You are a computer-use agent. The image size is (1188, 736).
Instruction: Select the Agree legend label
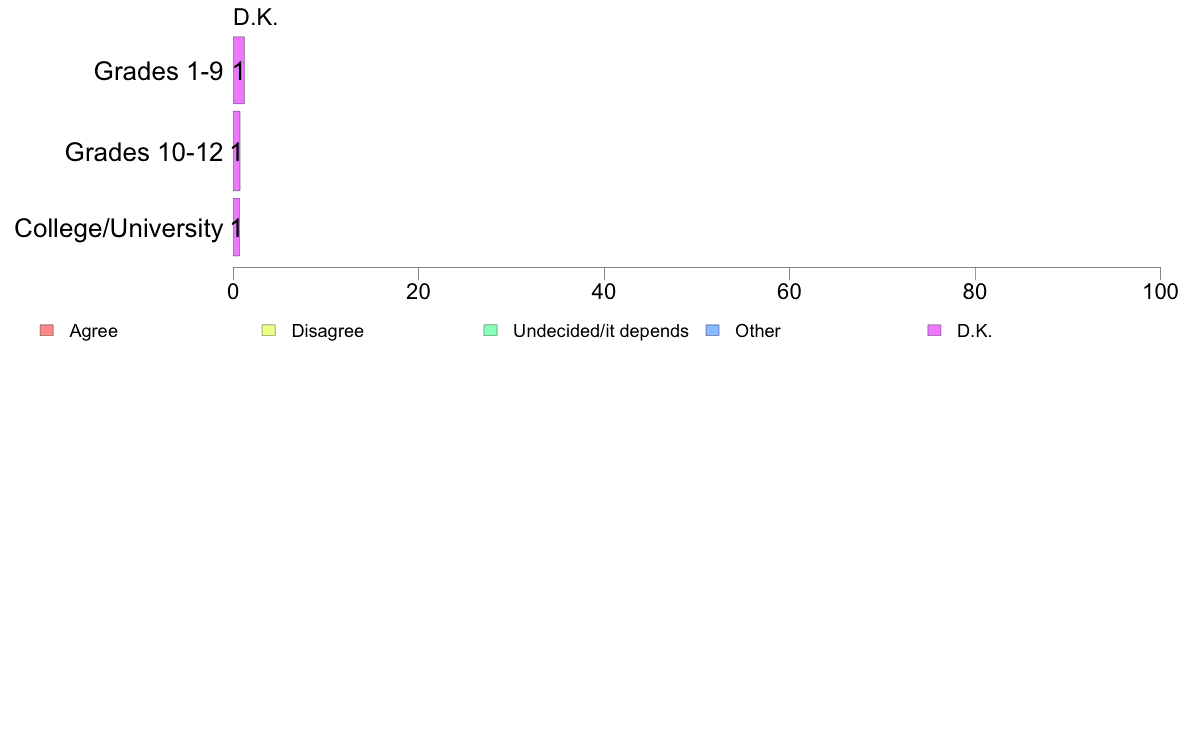click(x=93, y=331)
